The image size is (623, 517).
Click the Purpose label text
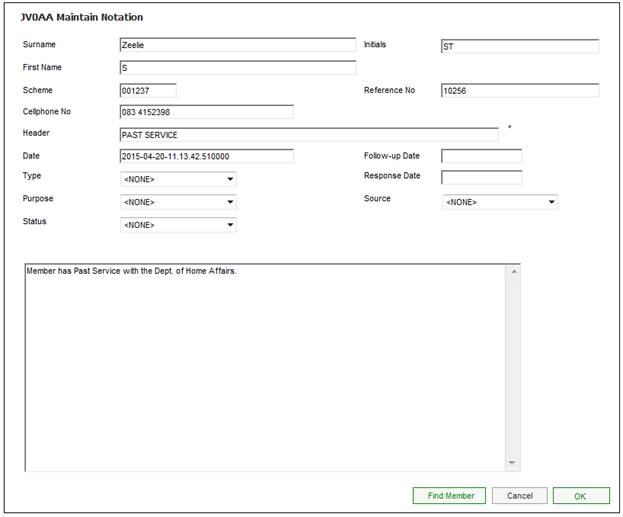click(x=38, y=198)
